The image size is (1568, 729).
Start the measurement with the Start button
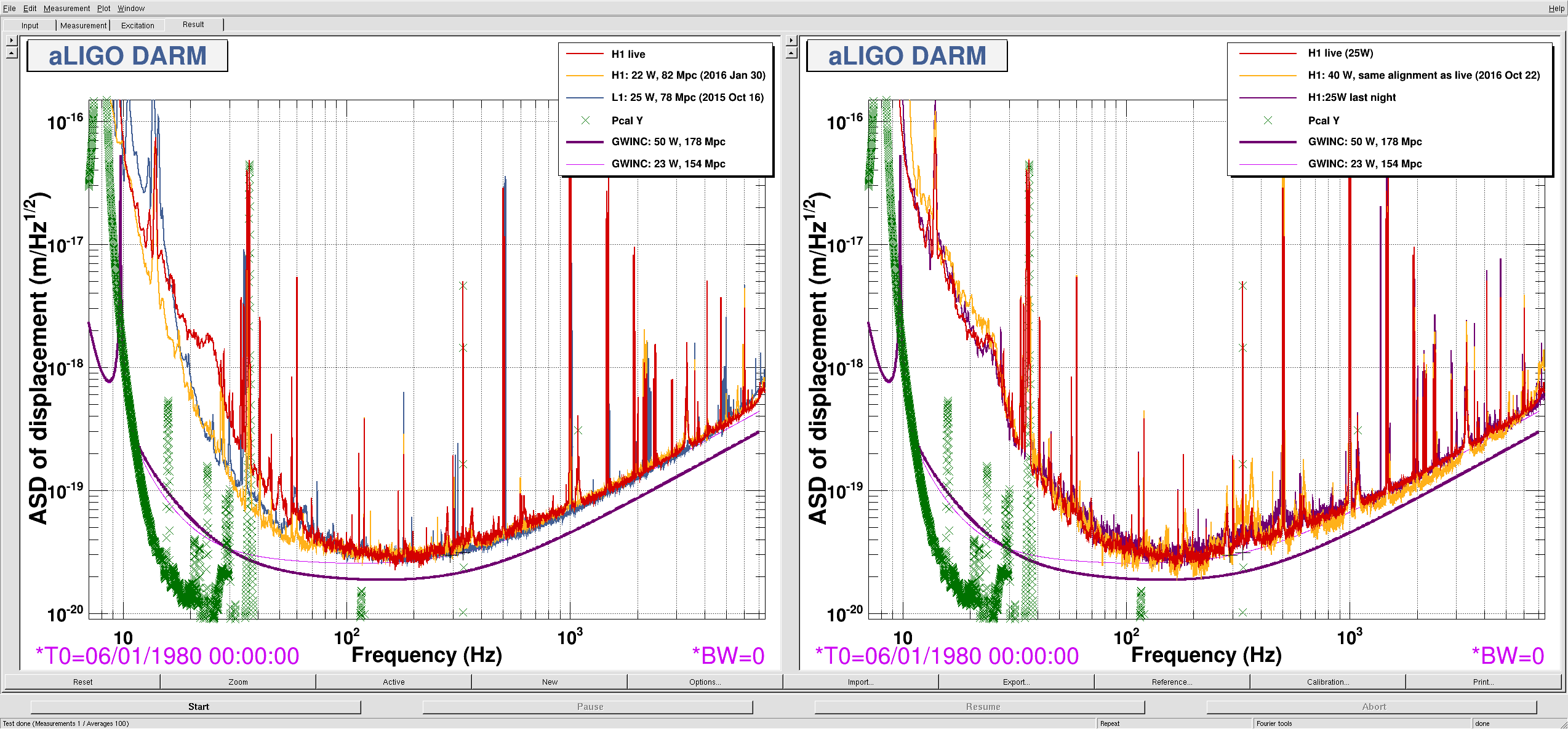point(196,707)
